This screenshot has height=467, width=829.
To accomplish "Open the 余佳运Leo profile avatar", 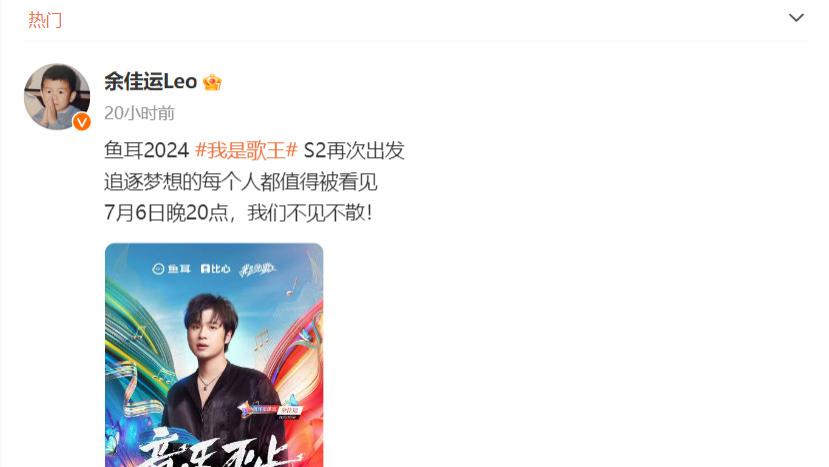I will [x=57, y=97].
